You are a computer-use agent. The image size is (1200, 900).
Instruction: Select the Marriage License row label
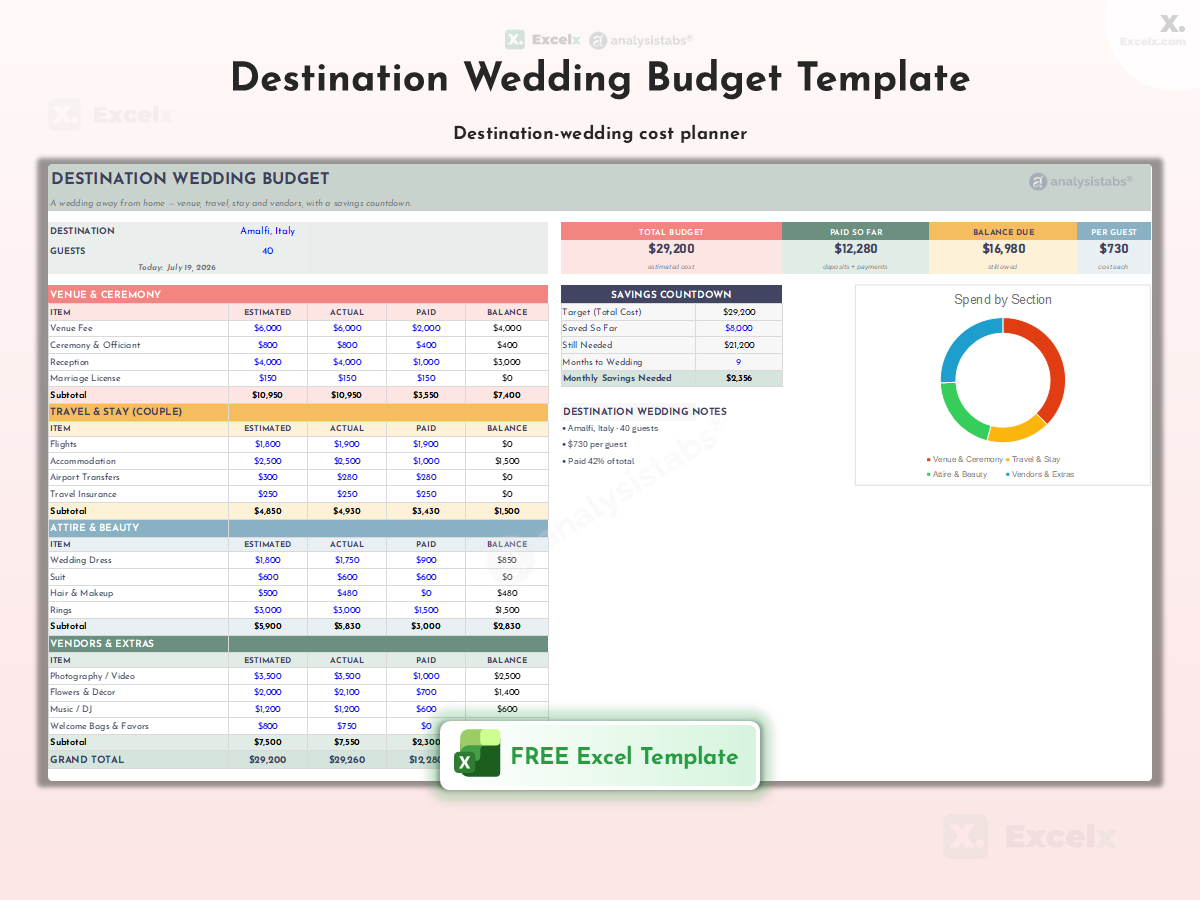coord(138,378)
